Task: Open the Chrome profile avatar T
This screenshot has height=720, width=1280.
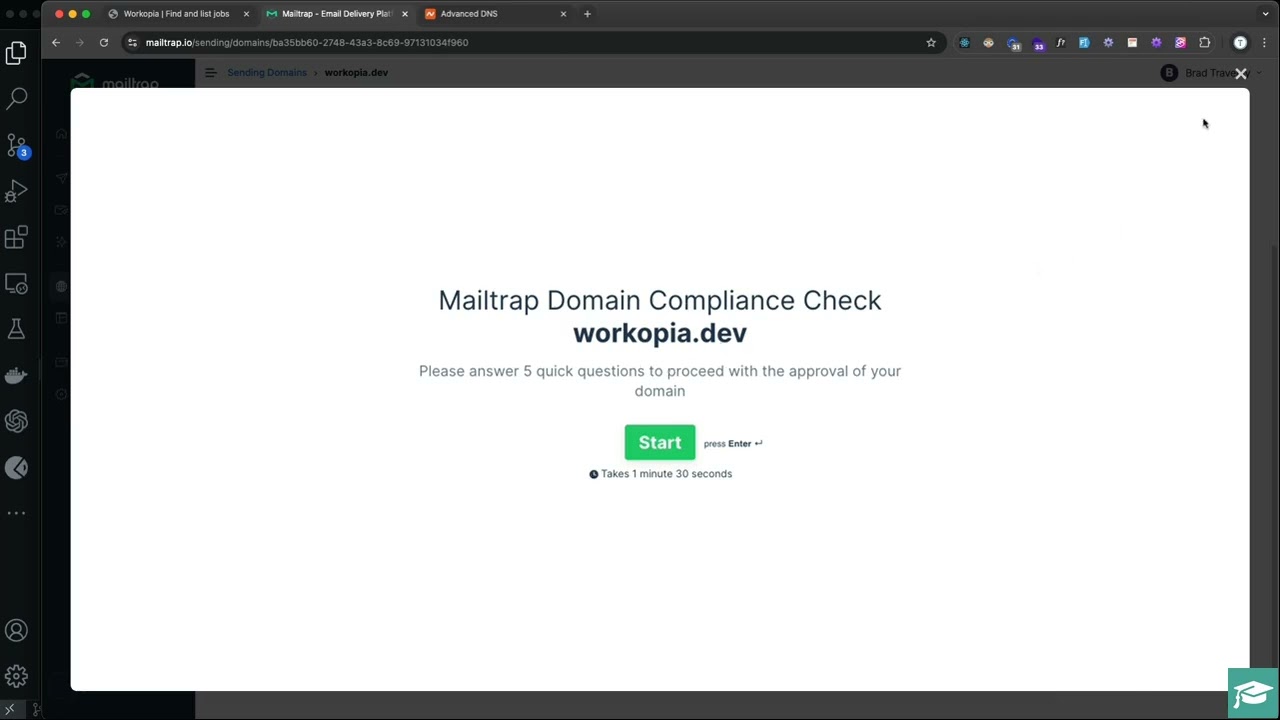Action: [1240, 43]
